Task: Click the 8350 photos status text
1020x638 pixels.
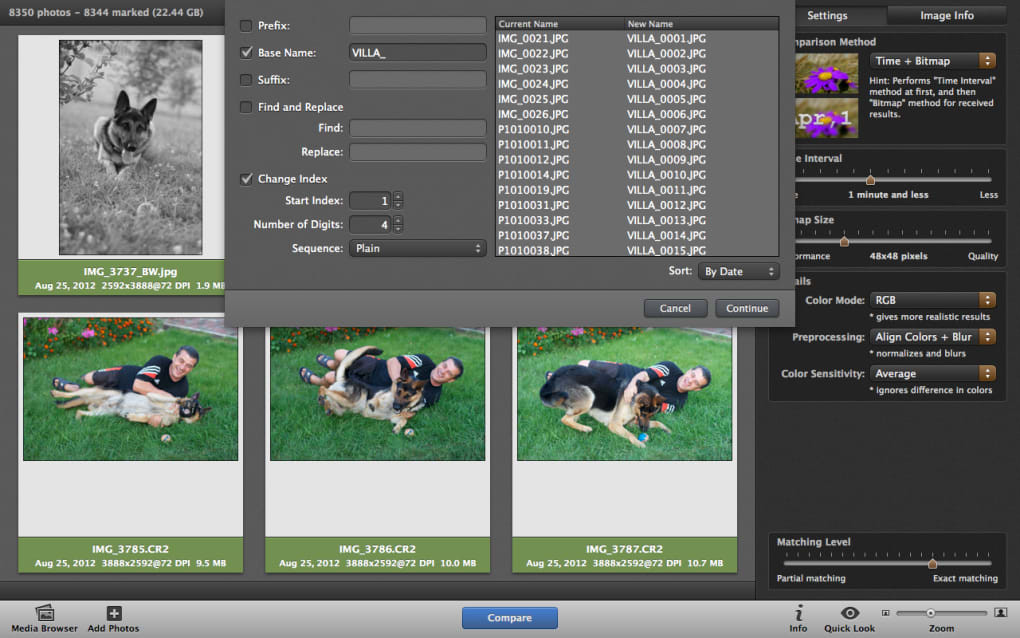Action: (x=106, y=12)
